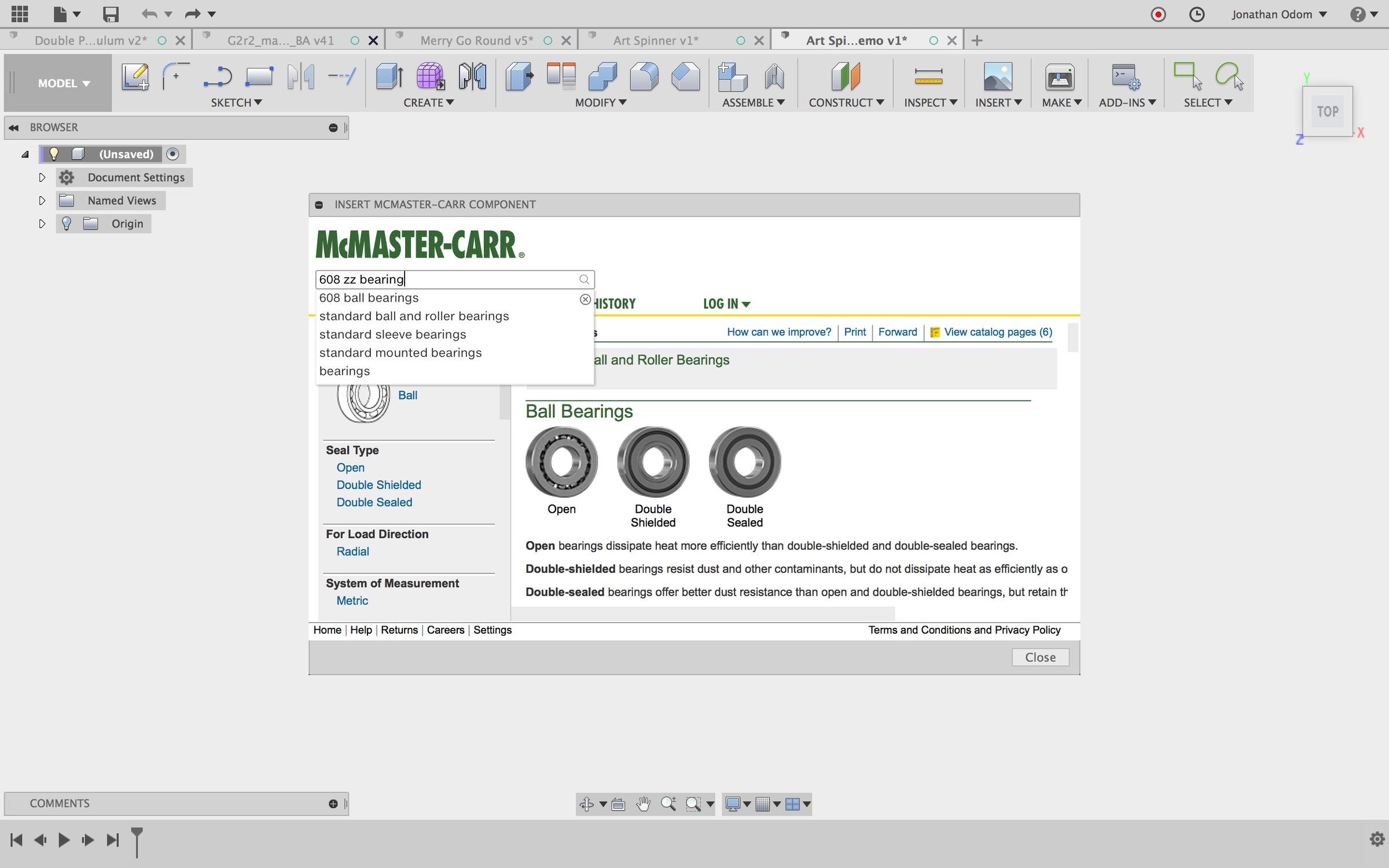Expand the Document Settings tree node
The height and width of the screenshot is (868, 1389).
coord(42,178)
